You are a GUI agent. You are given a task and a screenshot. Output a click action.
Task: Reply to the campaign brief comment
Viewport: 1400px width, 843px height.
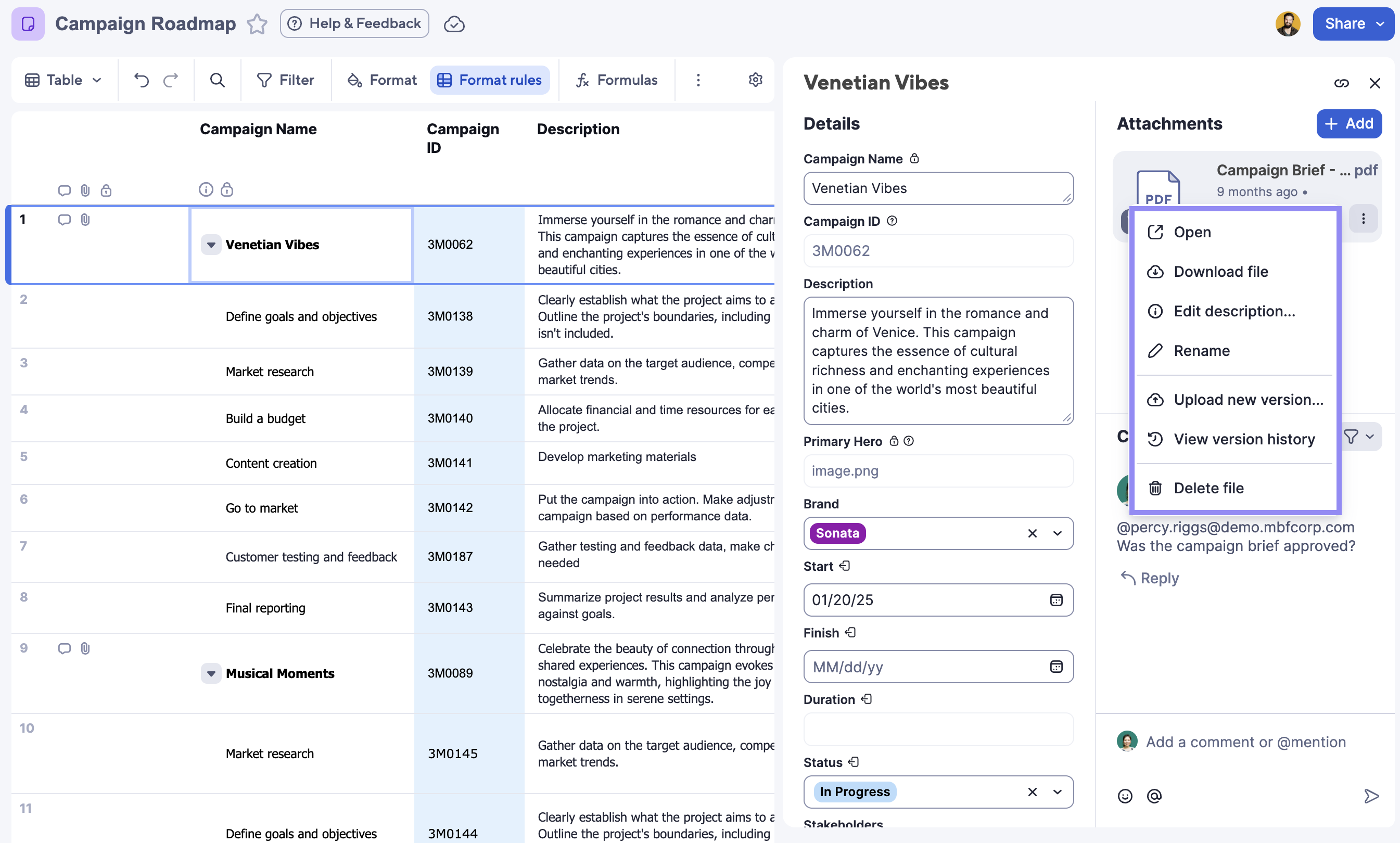point(1150,578)
